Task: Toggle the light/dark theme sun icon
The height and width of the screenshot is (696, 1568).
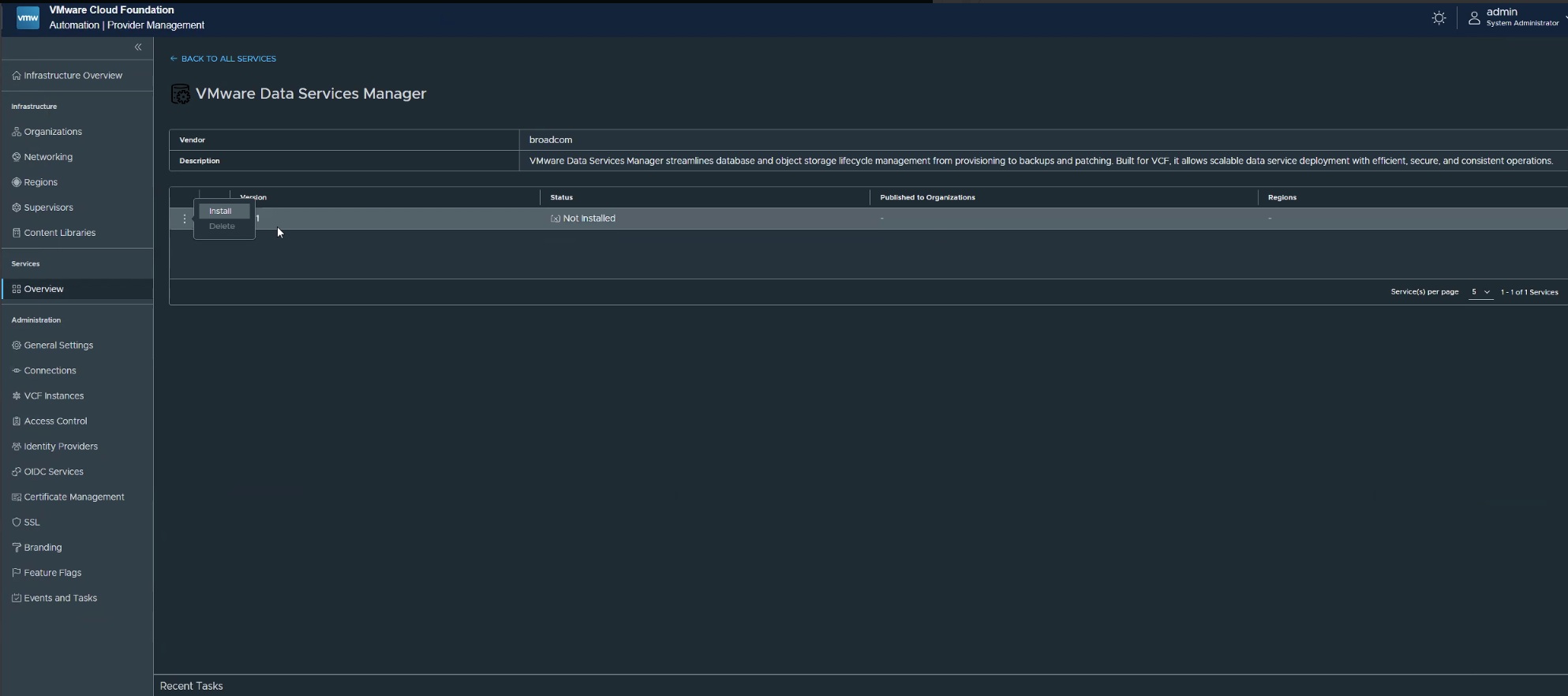Action: point(1439,18)
